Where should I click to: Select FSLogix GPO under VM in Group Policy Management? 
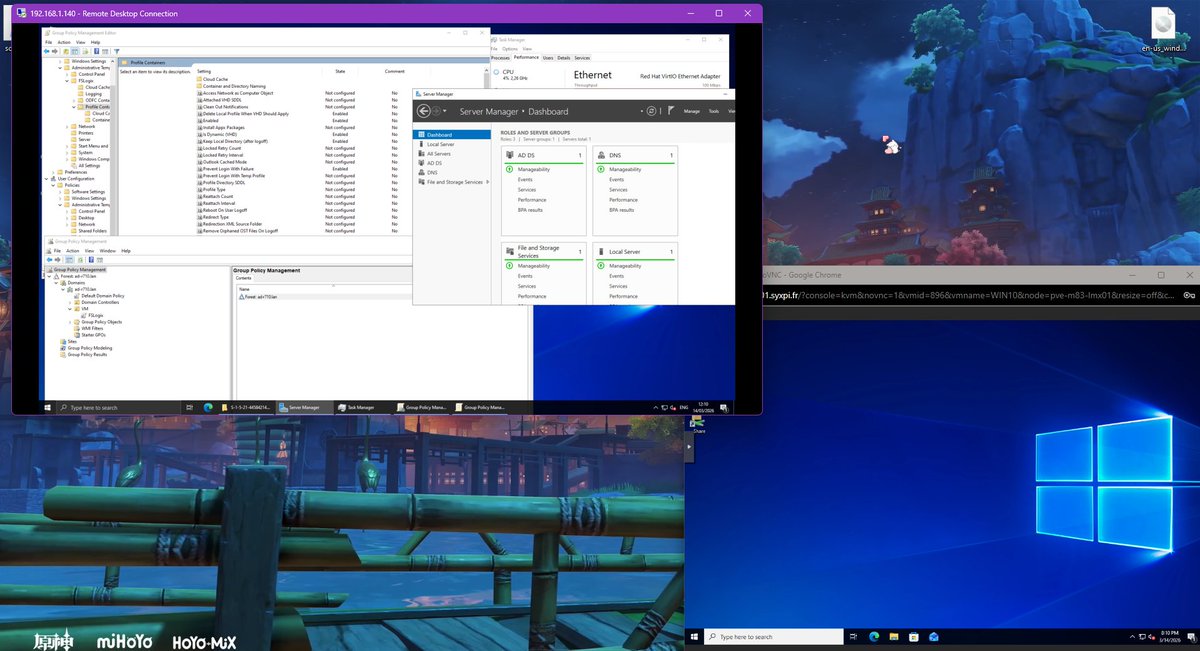95,315
